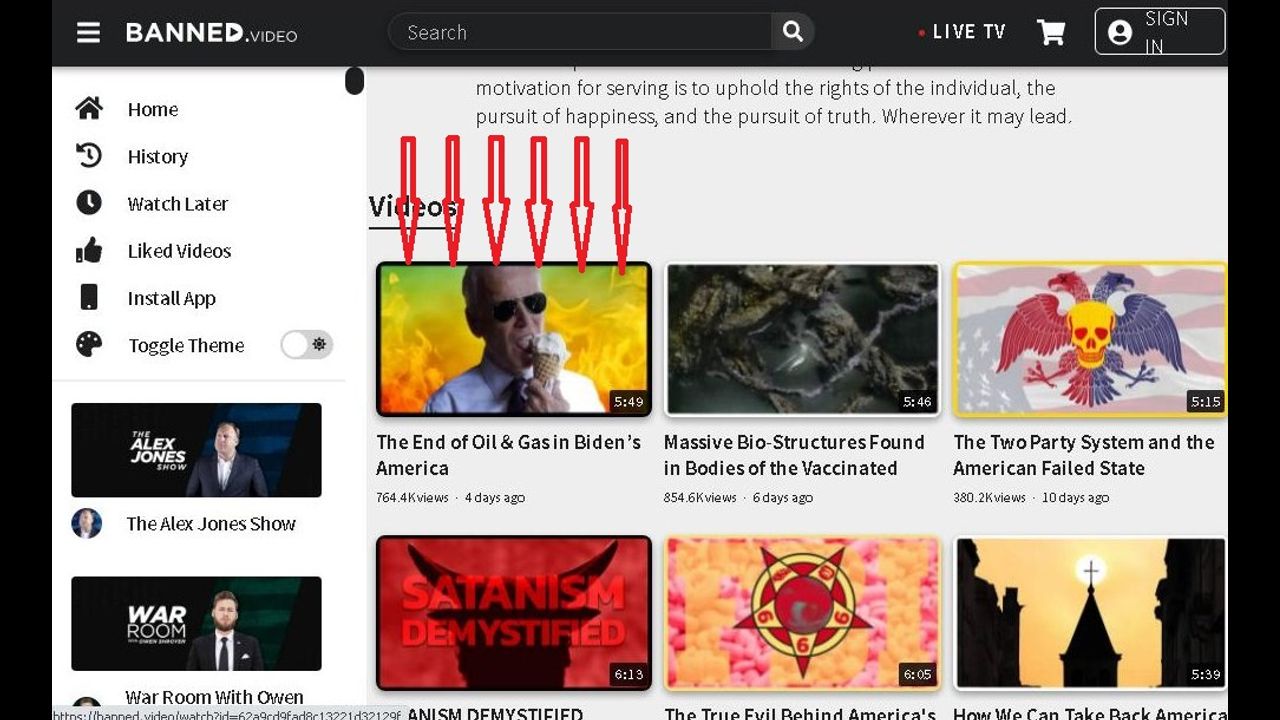Click the History clock-arrow icon
This screenshot has height=720, width=1280.
pos(89,156)
